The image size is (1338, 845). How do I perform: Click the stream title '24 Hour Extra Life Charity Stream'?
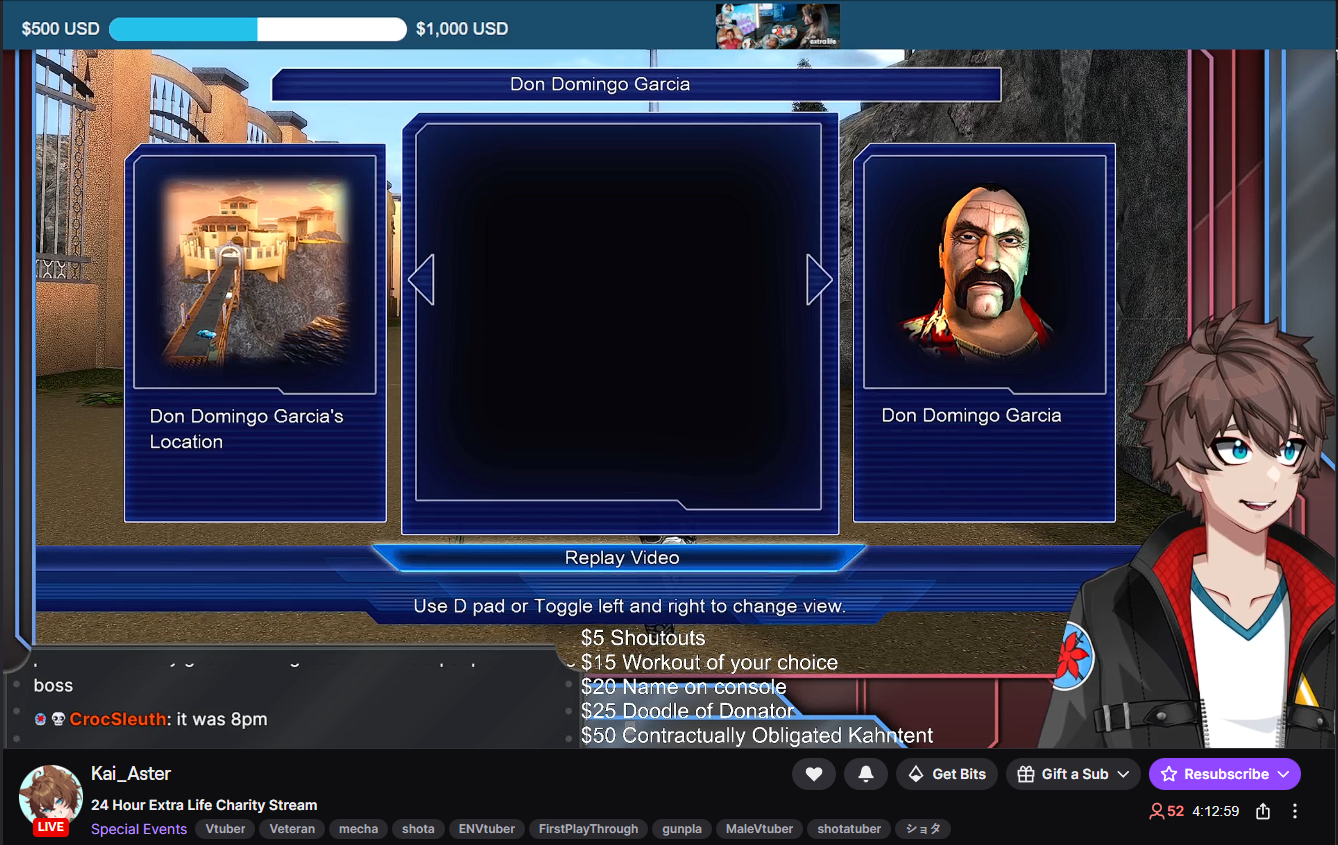point(204,805)
